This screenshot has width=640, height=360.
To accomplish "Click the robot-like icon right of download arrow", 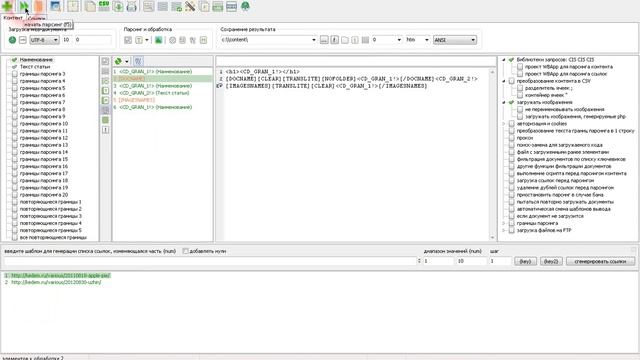I will coord(131,6).
